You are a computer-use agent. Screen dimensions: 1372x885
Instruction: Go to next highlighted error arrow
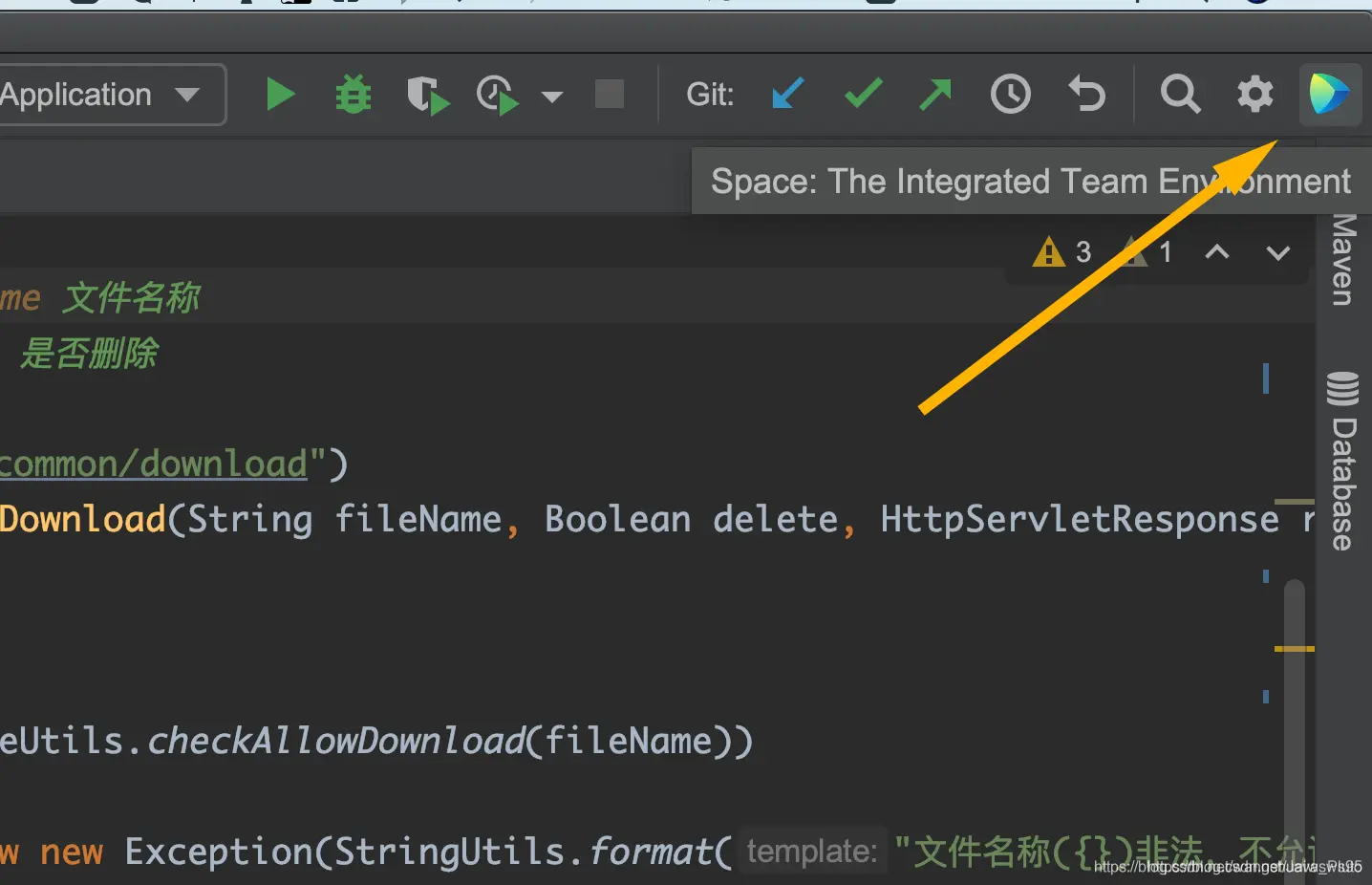[1278, 252]
